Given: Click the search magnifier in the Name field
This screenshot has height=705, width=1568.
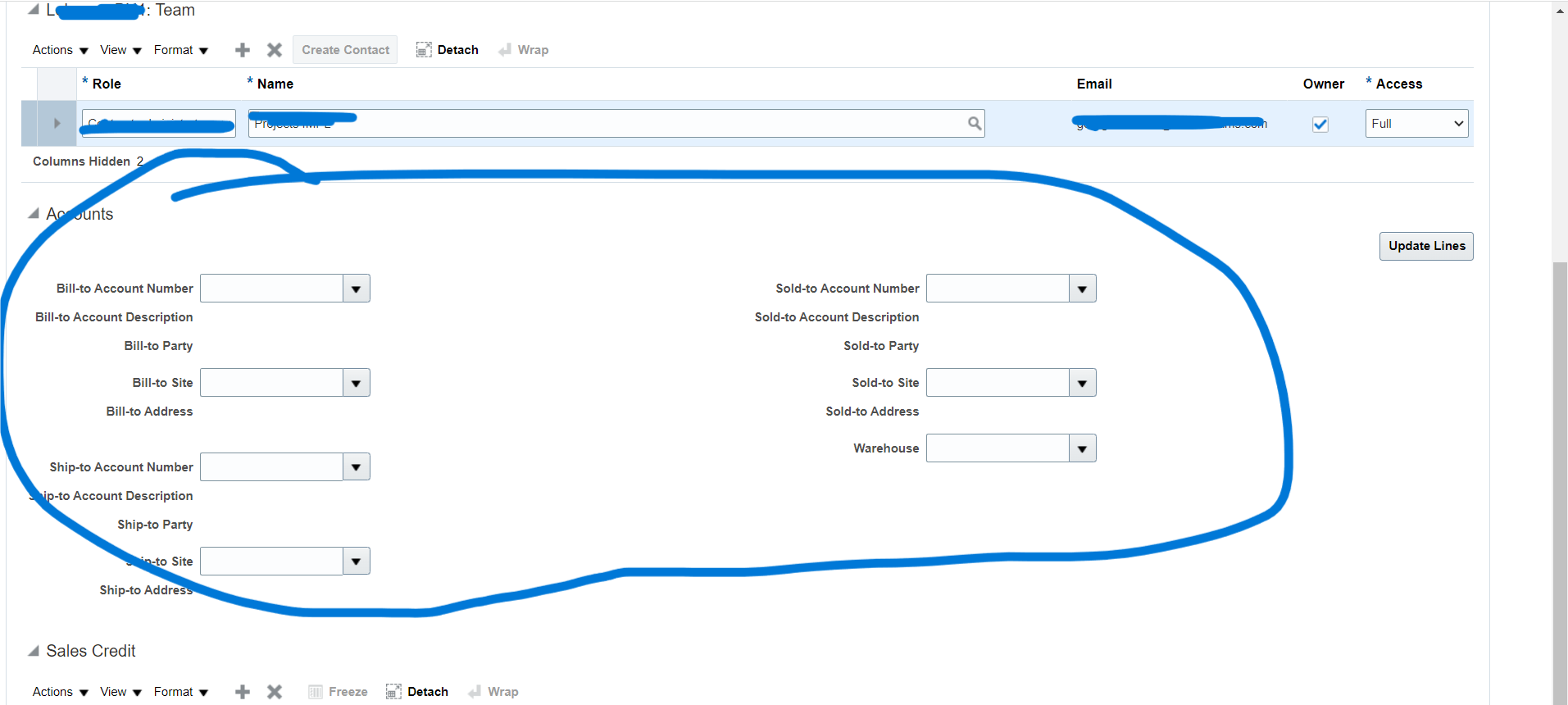Looking at the screenshot, I should pyautogui.click(x=975, y=123).
